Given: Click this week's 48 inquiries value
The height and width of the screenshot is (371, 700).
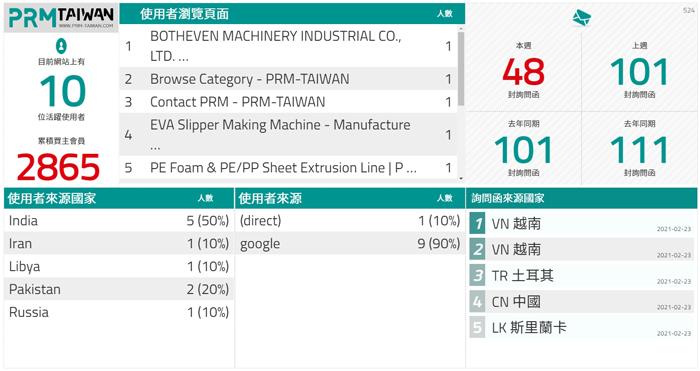Looking at the screenshot, I should tap(523, 71).
